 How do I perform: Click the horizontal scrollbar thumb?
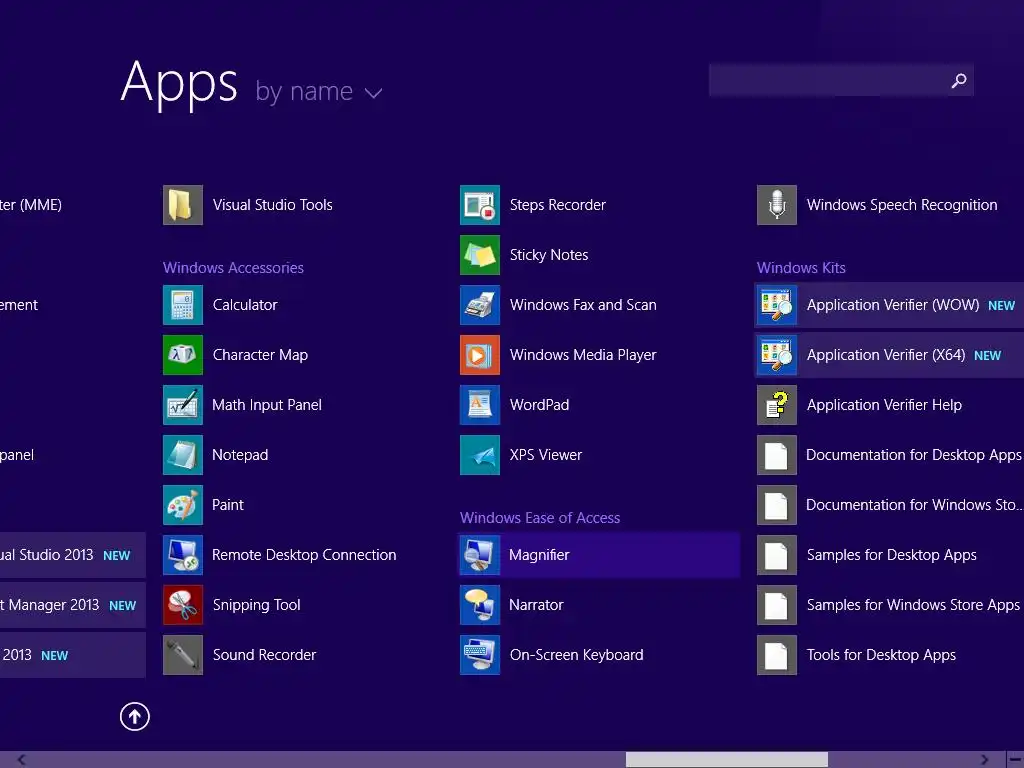point(727,760)
